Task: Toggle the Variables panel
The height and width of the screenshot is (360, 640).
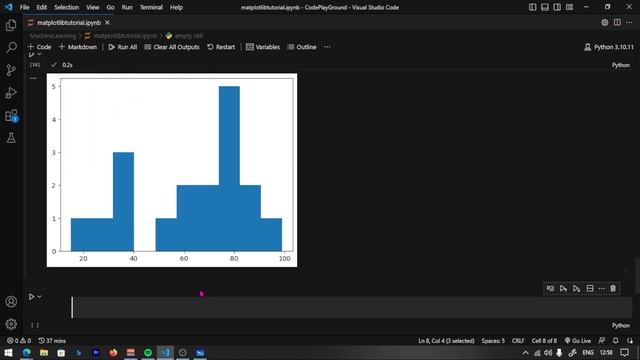Action: point(263,47)
